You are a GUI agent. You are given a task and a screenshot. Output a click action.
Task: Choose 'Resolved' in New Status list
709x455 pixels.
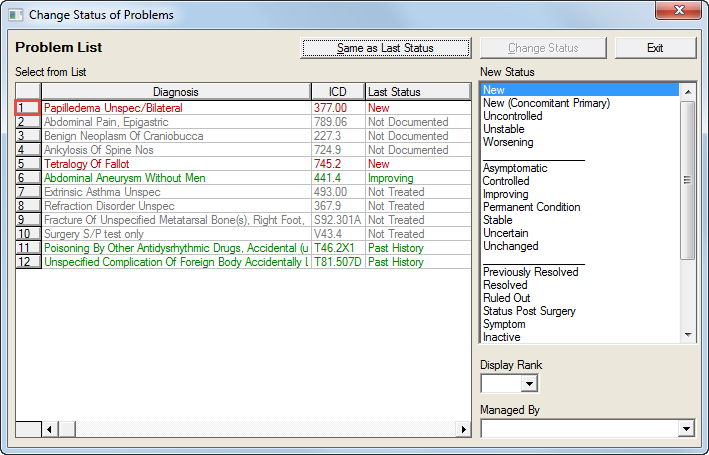click(x=504, y=285)
